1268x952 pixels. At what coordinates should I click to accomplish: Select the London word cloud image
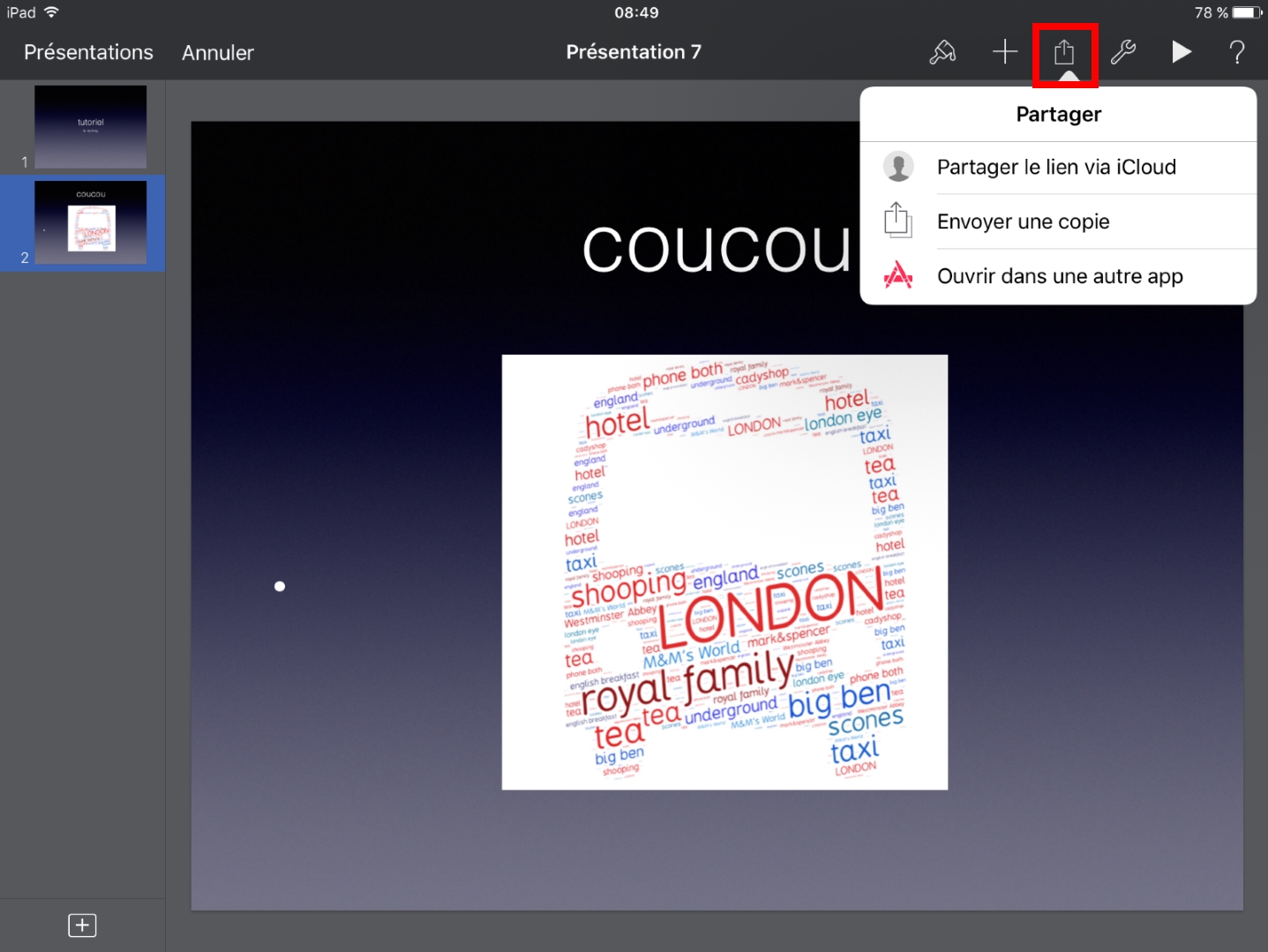(724, 572)
